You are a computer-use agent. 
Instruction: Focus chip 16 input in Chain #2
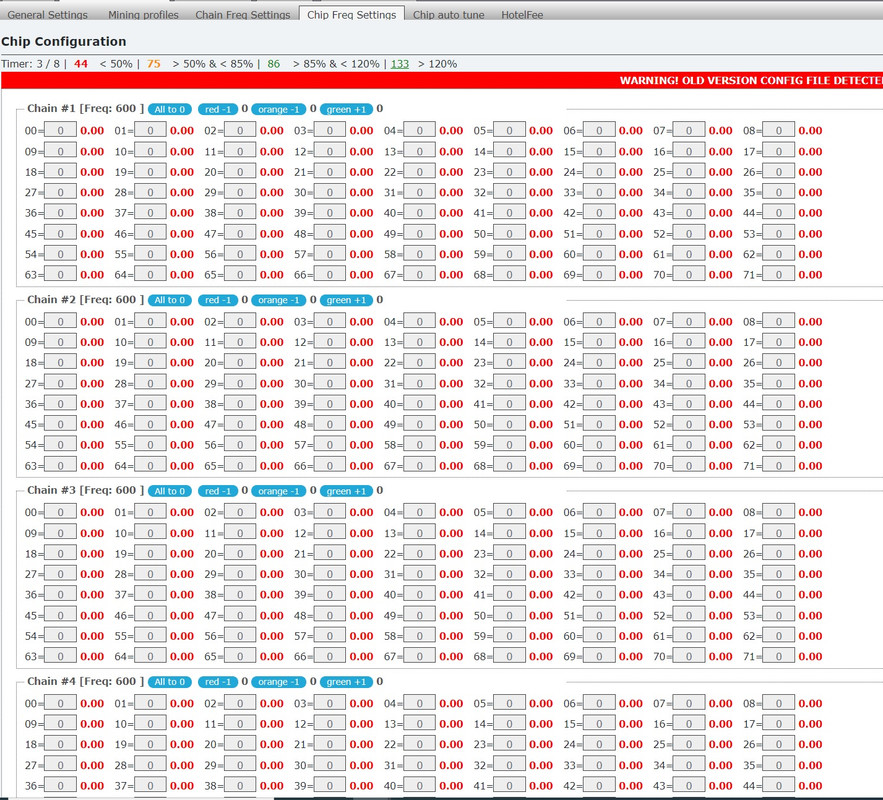(x=689, y=342)
